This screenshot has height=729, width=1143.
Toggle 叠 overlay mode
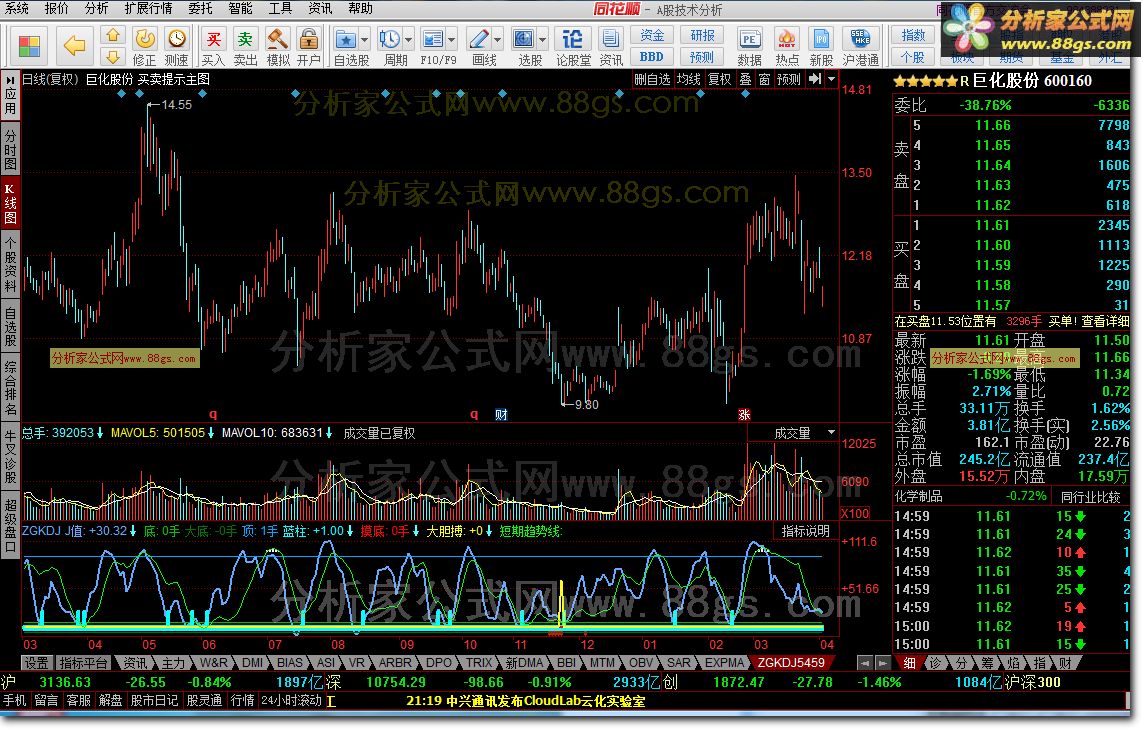745,79
